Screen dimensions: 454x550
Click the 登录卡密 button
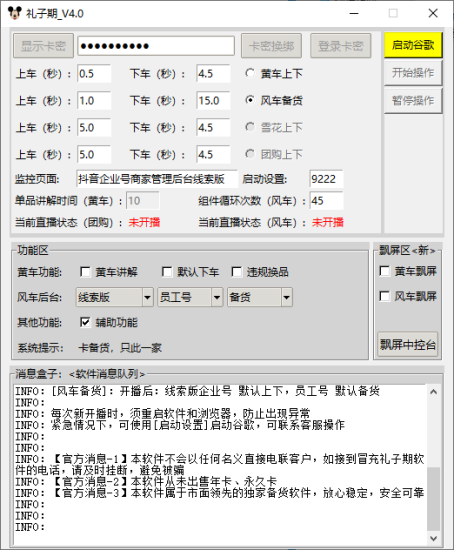(340, 46)
